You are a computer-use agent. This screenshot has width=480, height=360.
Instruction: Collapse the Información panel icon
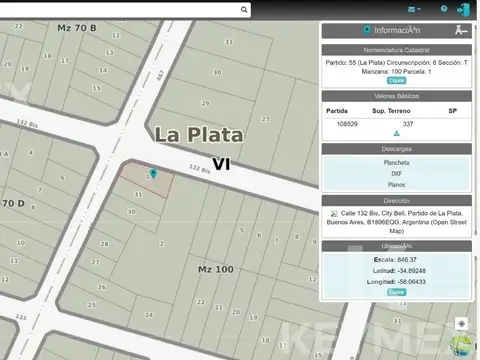(461, 30)
